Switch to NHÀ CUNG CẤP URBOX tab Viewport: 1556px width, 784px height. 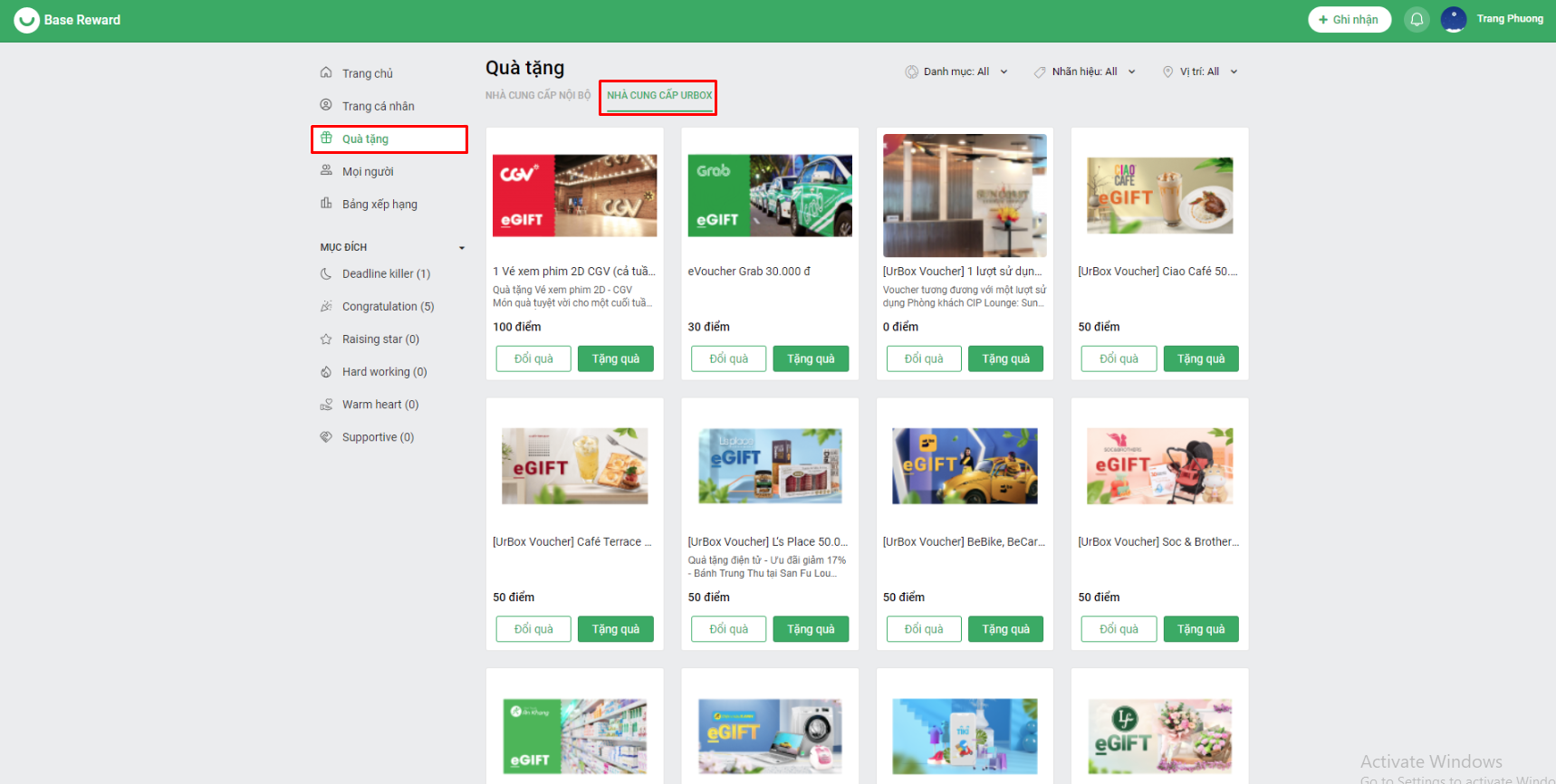659,95
